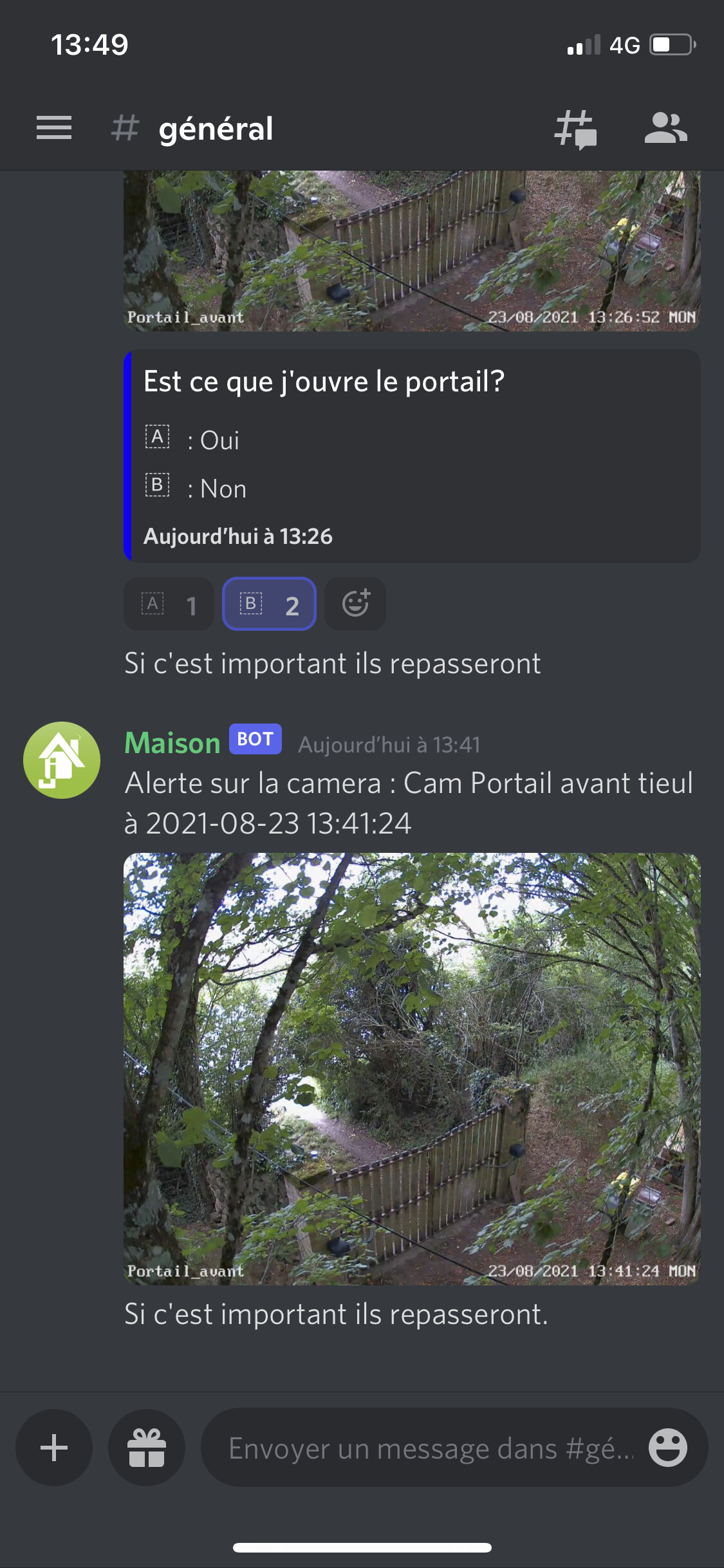The height and width of the screenshot is (1568, 724).
Task: Tap the Aujourd'hui à 13:41 message timestamp
Action: (389, 745)
